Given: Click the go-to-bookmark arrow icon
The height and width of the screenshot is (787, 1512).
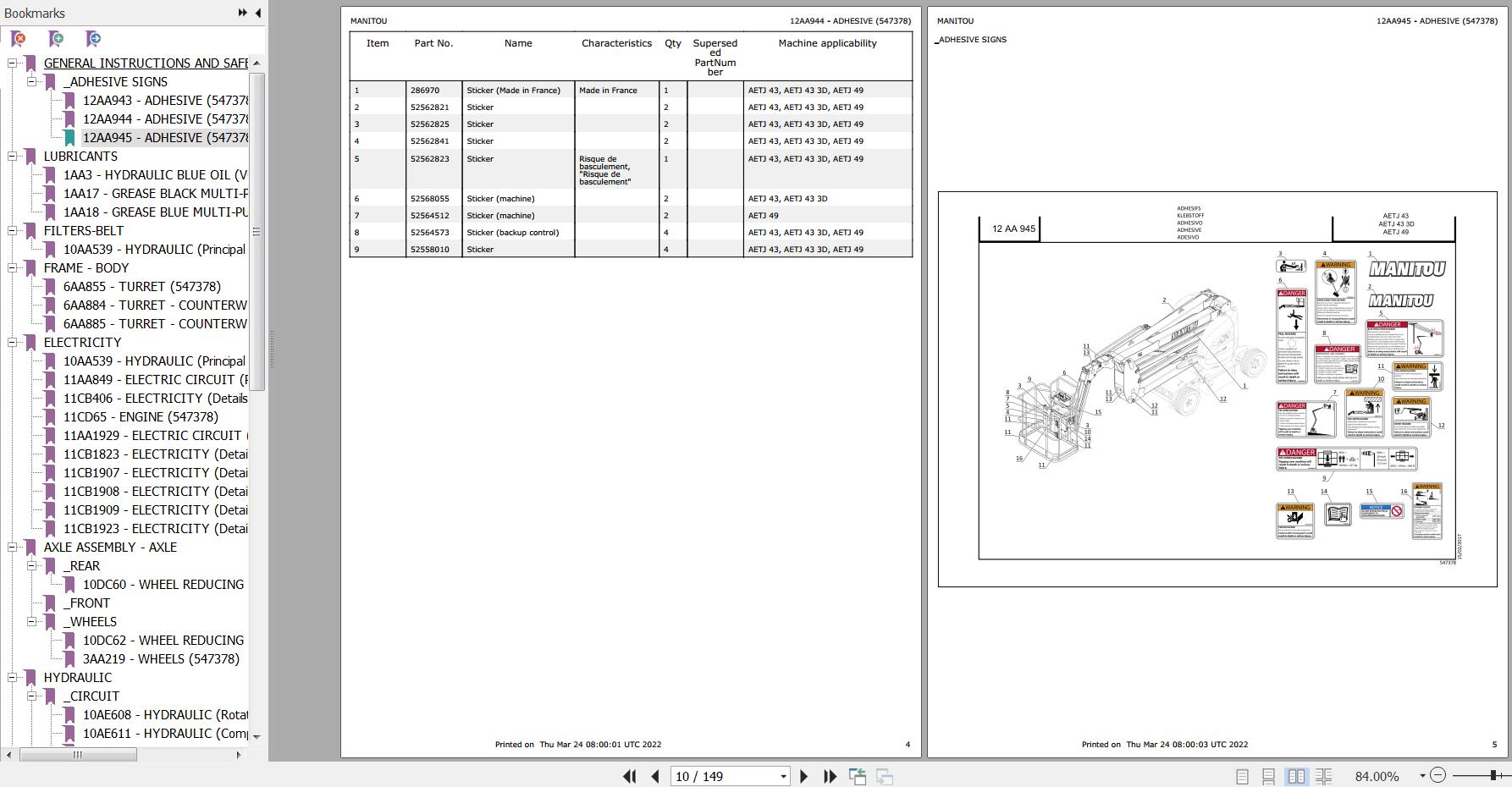Looking at the screenshot, I should point(93,39).
